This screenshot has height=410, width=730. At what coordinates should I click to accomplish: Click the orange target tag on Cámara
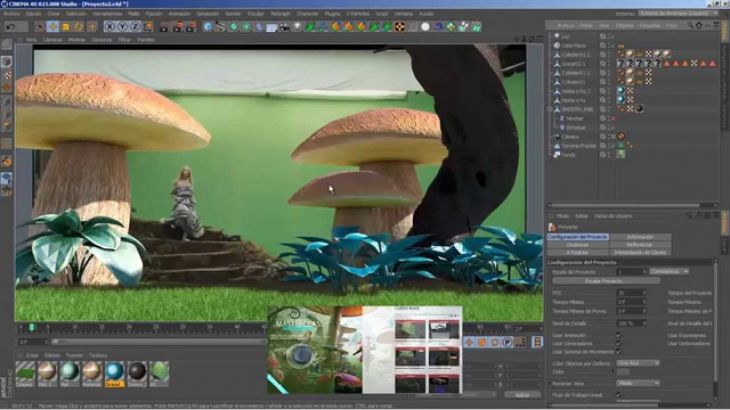621,136
